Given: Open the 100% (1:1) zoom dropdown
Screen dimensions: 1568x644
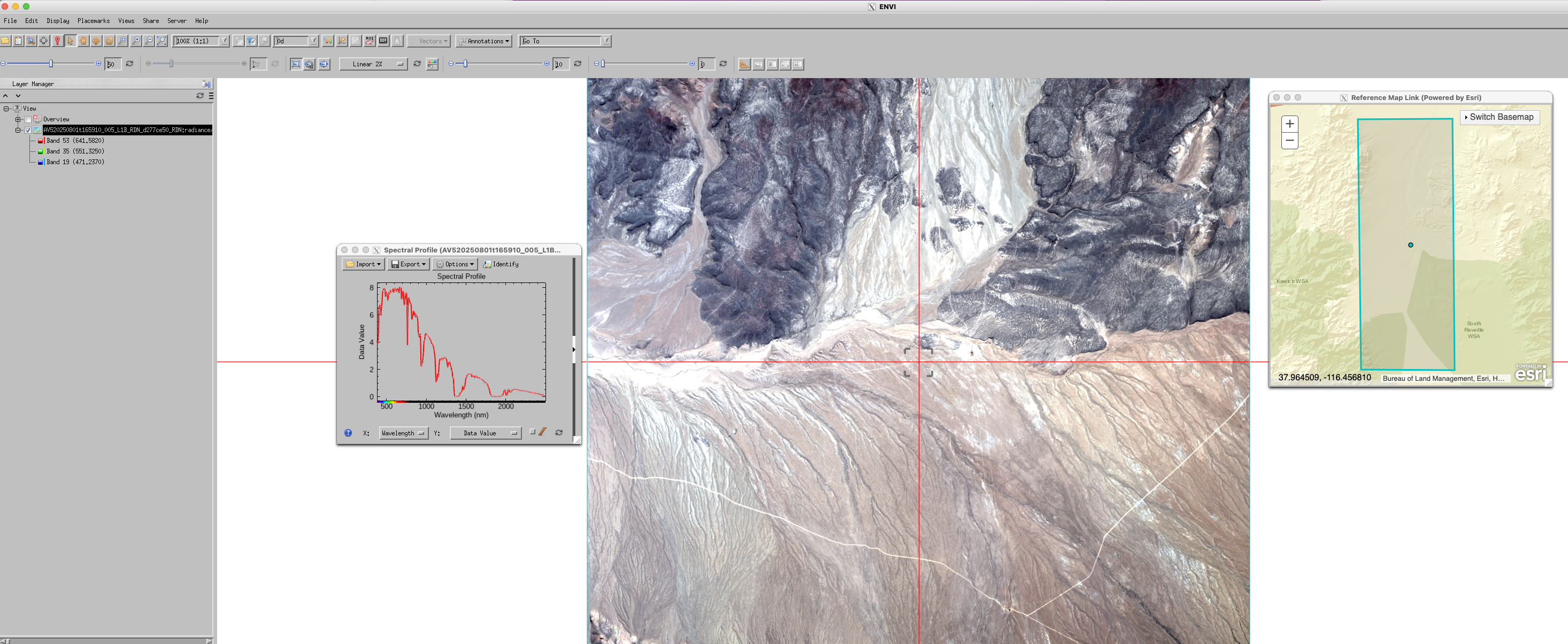Looking at the screenshot, I should click(224, 41).
